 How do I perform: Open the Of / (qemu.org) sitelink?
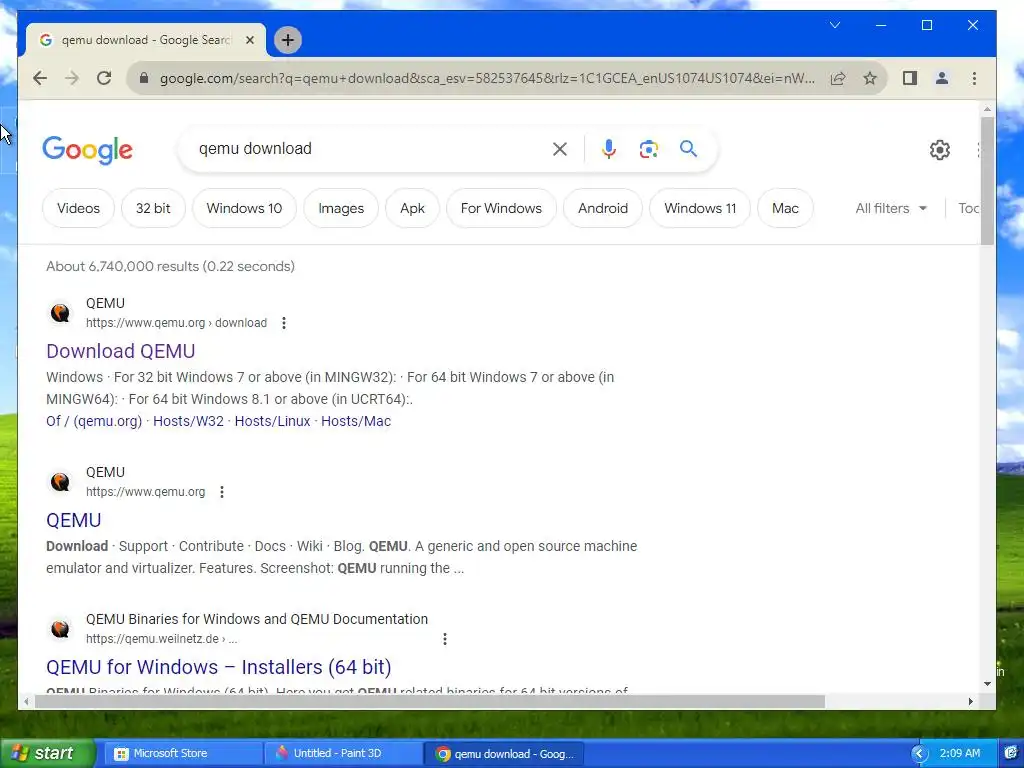click(x=94, y=421)
